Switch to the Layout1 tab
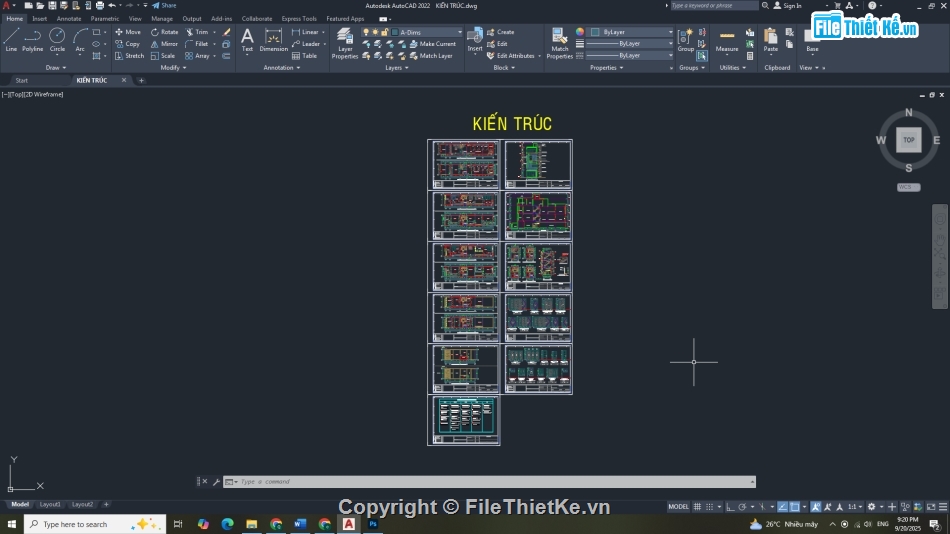Viewport: 950px width, 534px height. pyautogui.click(x=50, y=504)
